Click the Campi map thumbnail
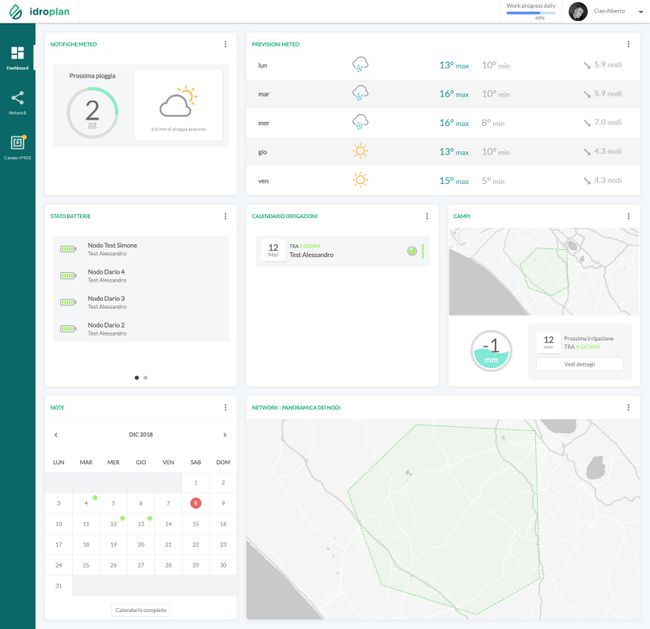Screen dimensions: 650x629 tap(544, 272)
